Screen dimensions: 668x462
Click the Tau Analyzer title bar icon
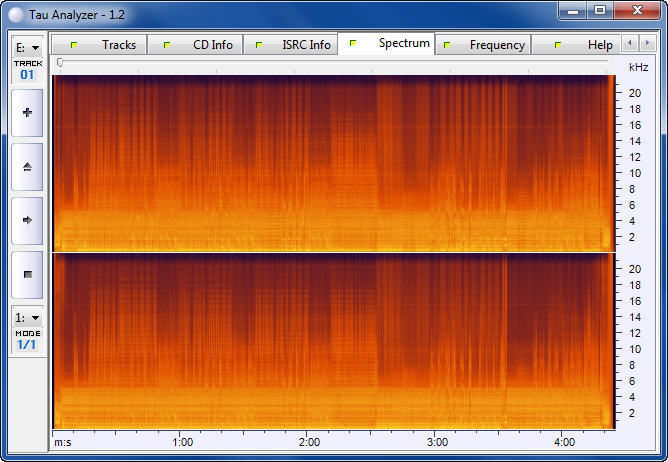pos(14,11)
